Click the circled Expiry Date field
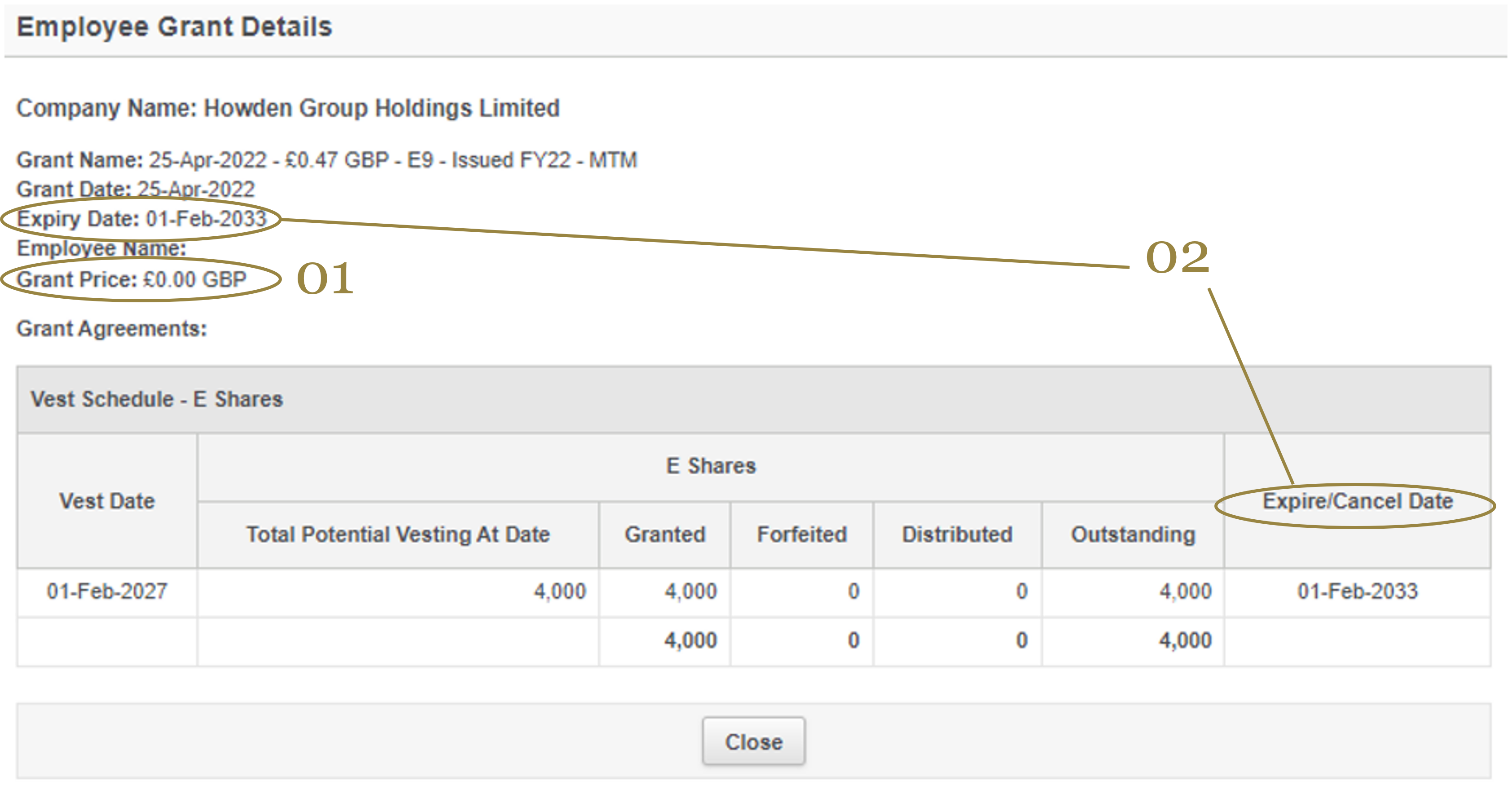 141,218
